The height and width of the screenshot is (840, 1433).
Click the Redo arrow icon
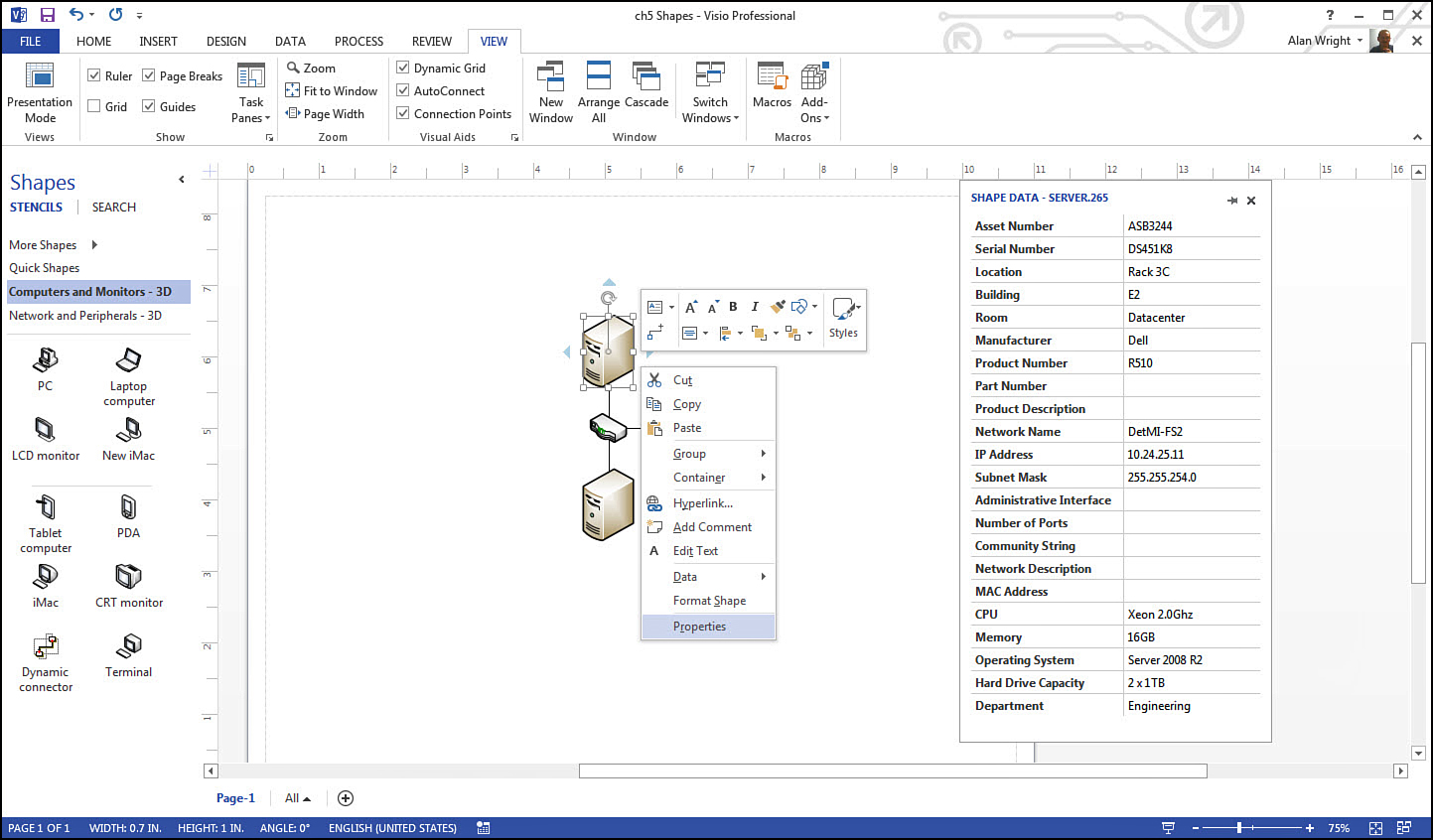coord(116,15)
